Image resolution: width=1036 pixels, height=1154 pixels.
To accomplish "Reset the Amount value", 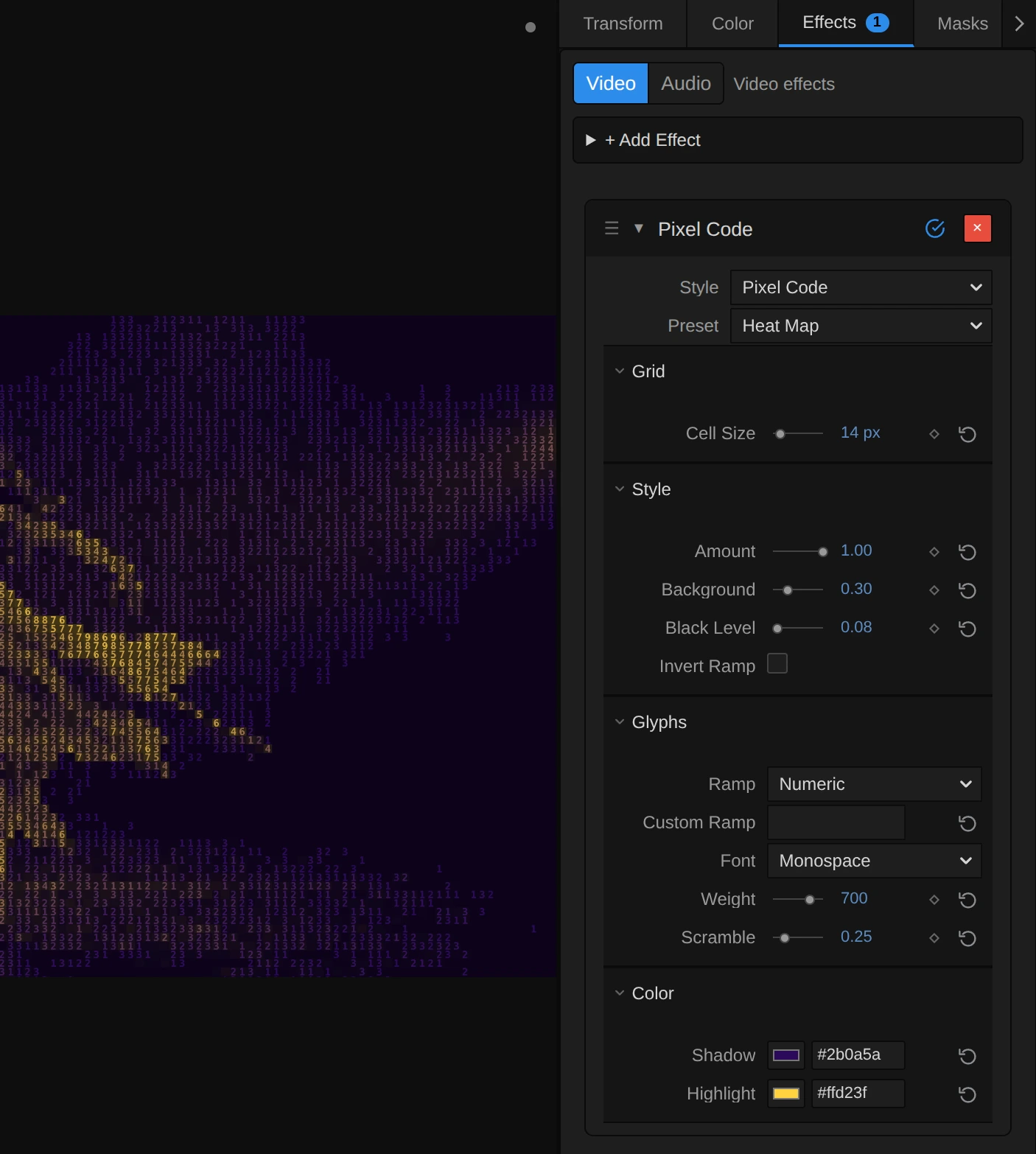I will point(967,552).
